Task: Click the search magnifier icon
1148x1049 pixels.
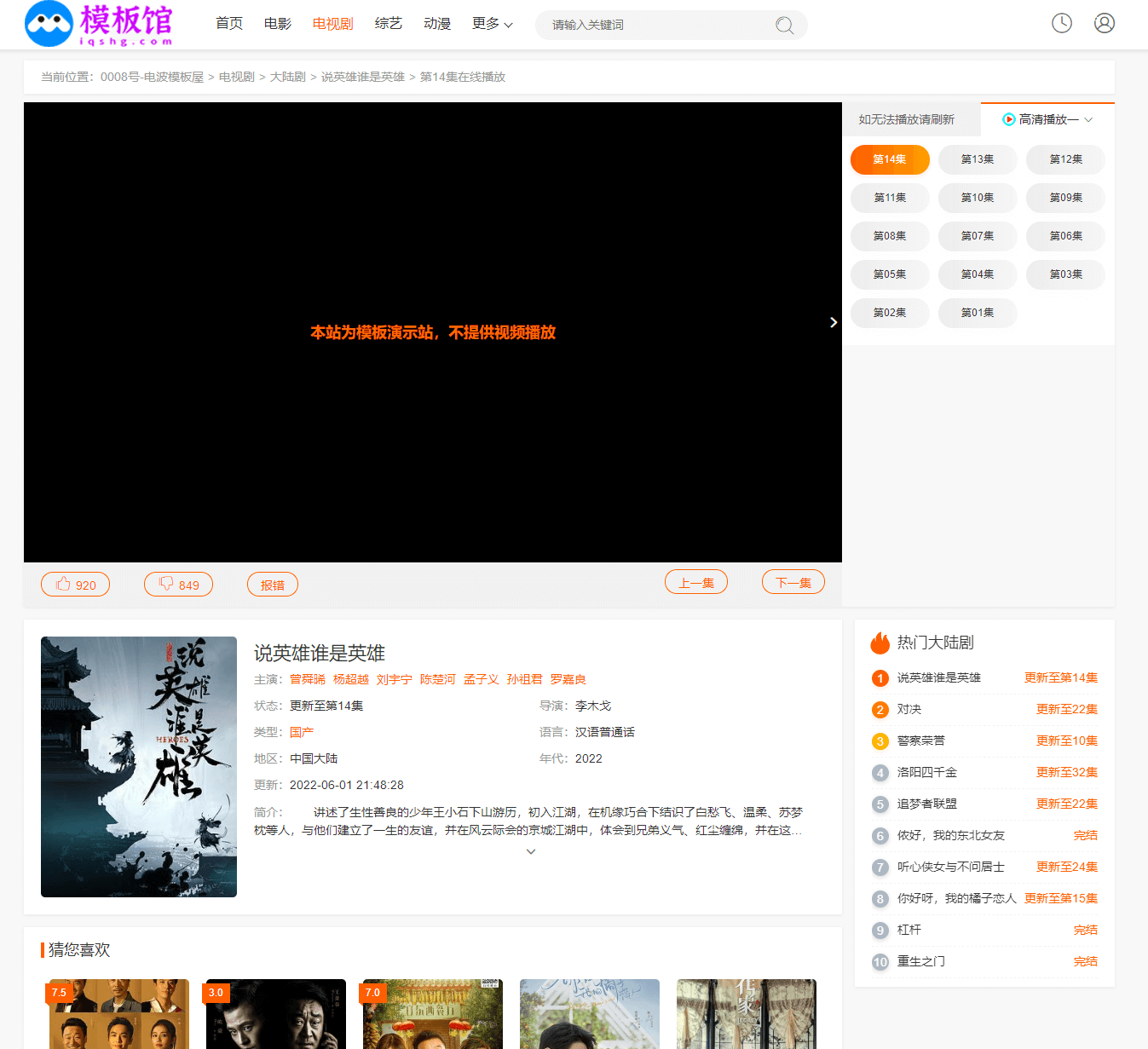Action: 784,26
